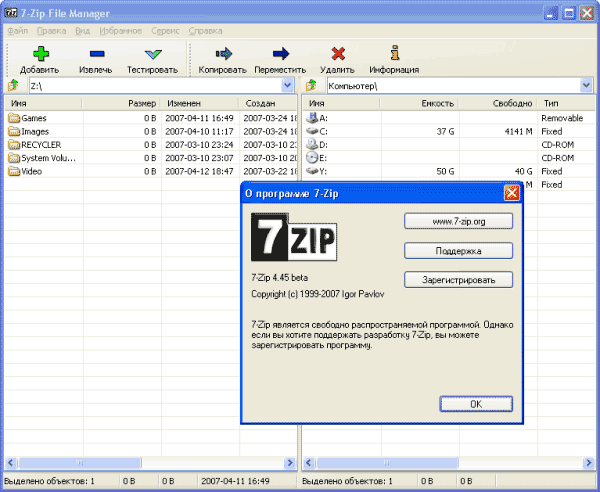Select hard drive C: icon
This screenshot has width=600, height=492.
click(x=312, y=131)
